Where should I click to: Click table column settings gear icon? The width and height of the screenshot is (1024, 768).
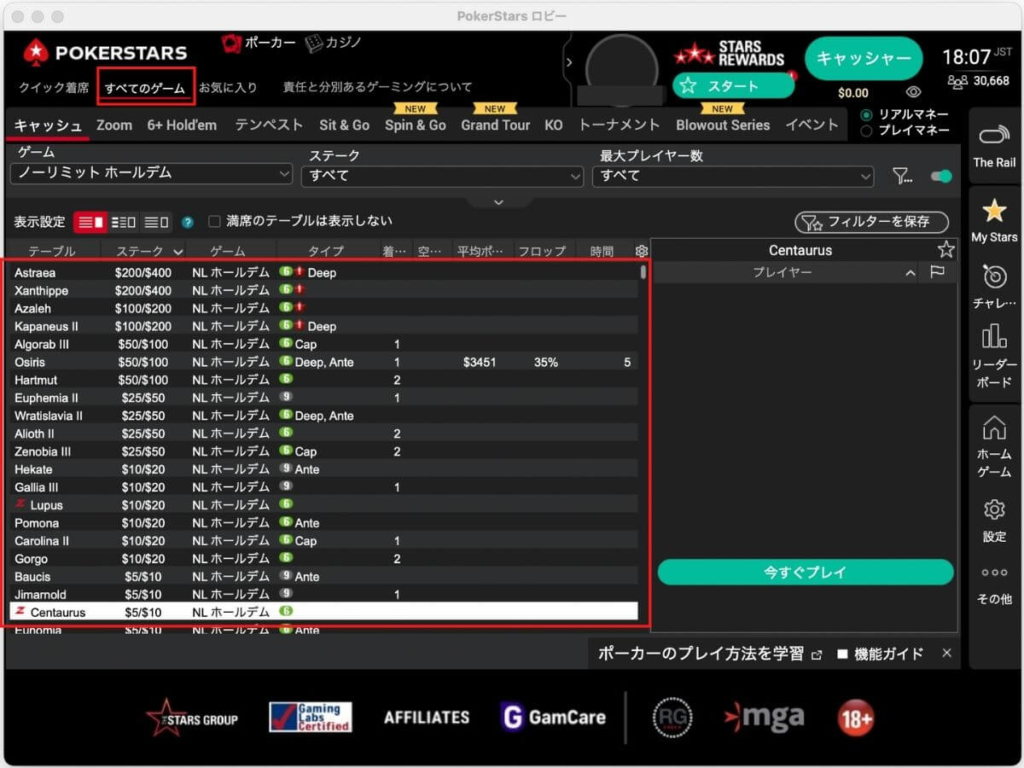(x=641, y=251)
